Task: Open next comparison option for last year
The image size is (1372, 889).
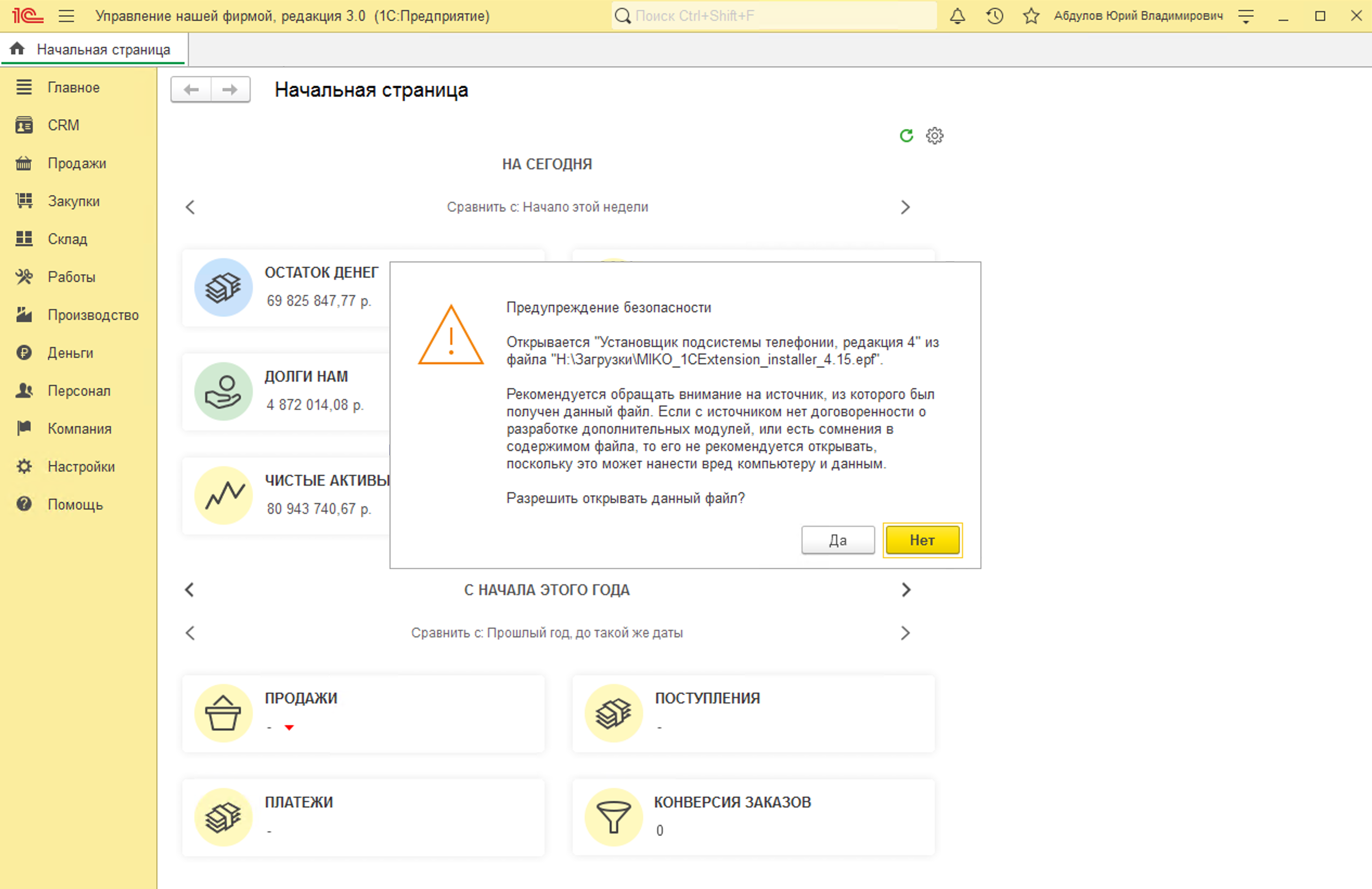Action: point(905,633)
